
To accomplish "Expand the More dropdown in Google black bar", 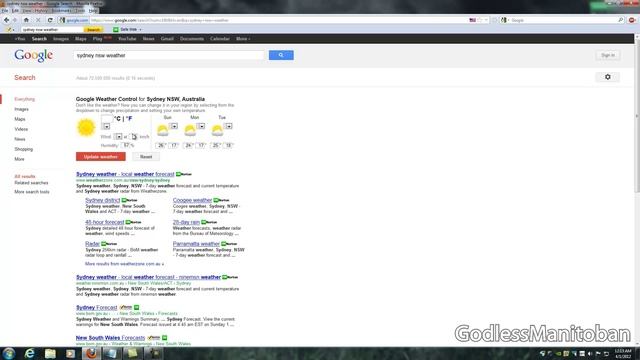I will (243, 39).
